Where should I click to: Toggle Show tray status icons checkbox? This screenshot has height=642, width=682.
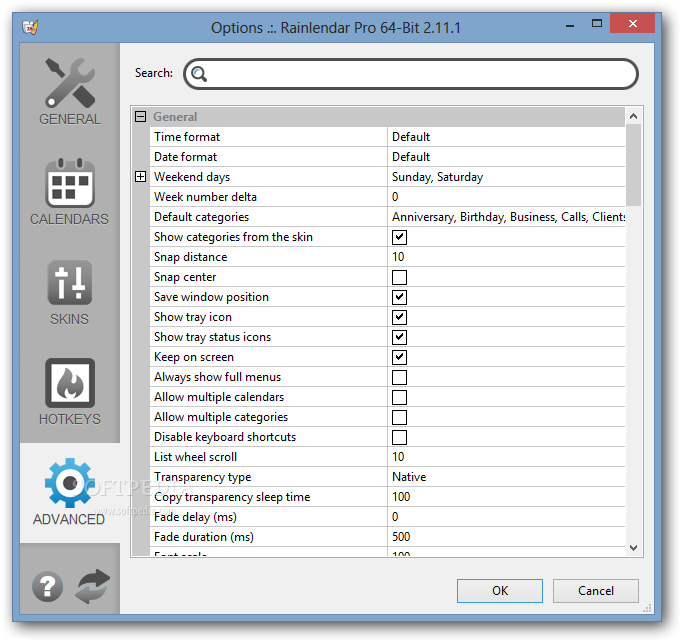coord(399,338)
